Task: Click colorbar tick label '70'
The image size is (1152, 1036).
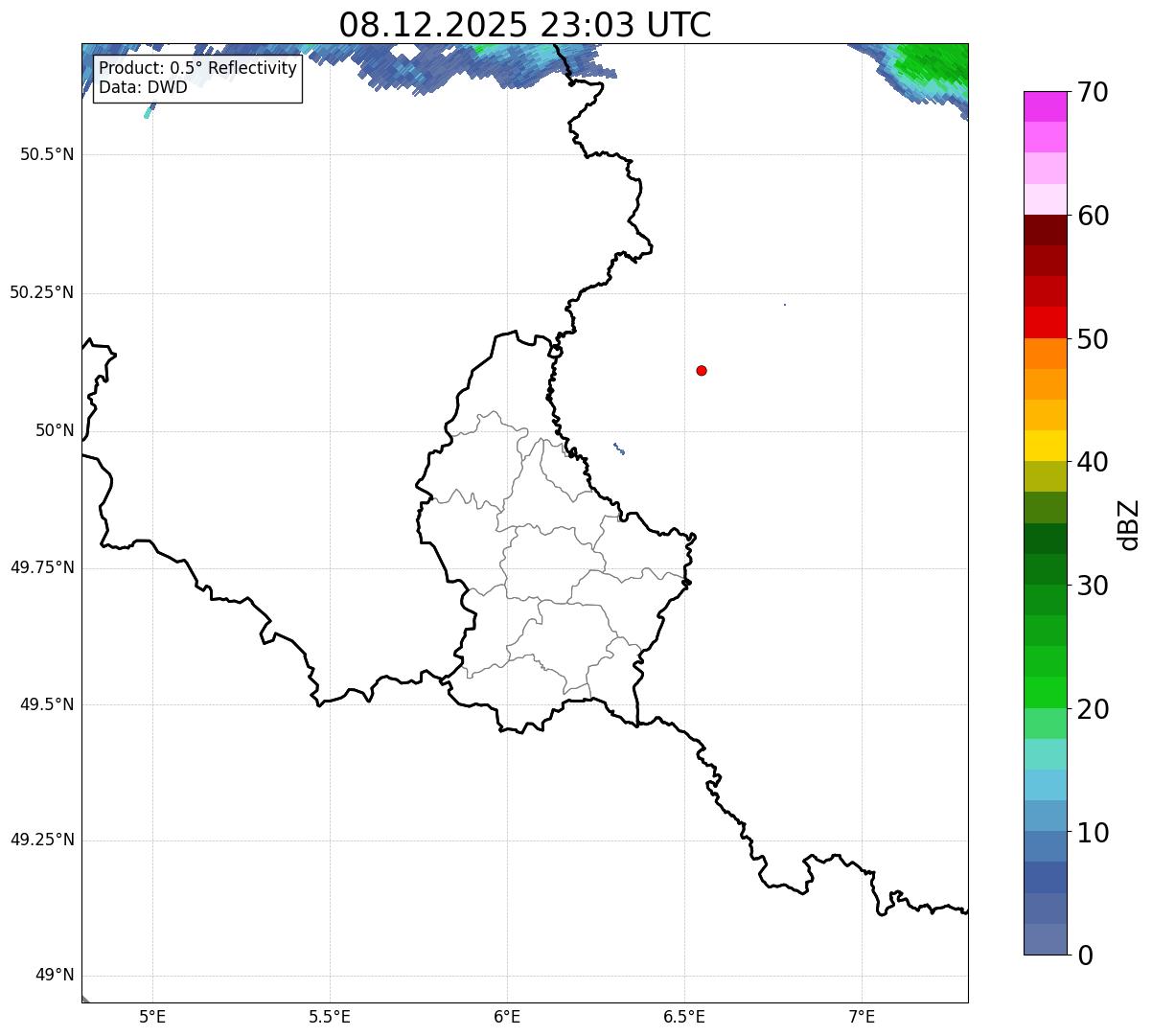Action: tap(1092, 92)
